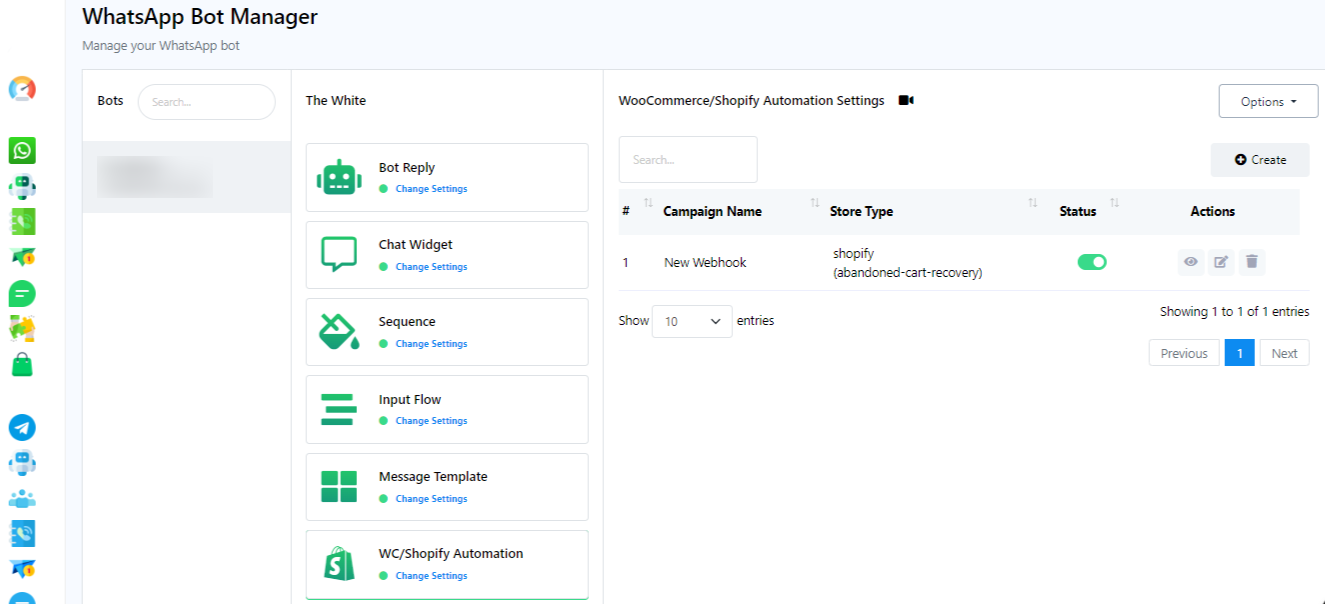Toggle the New Webhook status switch off
This screenshot has width=1325, height=604.
point(1092,262)
